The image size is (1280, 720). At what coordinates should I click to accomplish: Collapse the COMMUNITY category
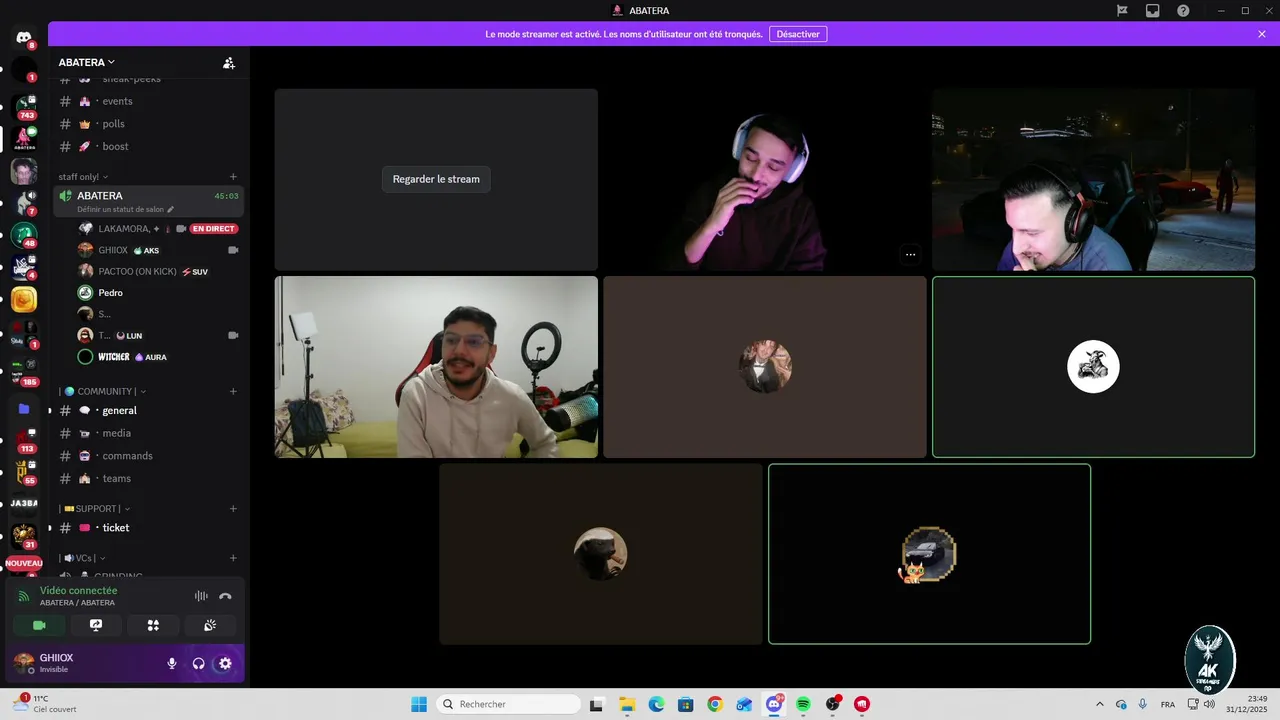tap(103, 391)
